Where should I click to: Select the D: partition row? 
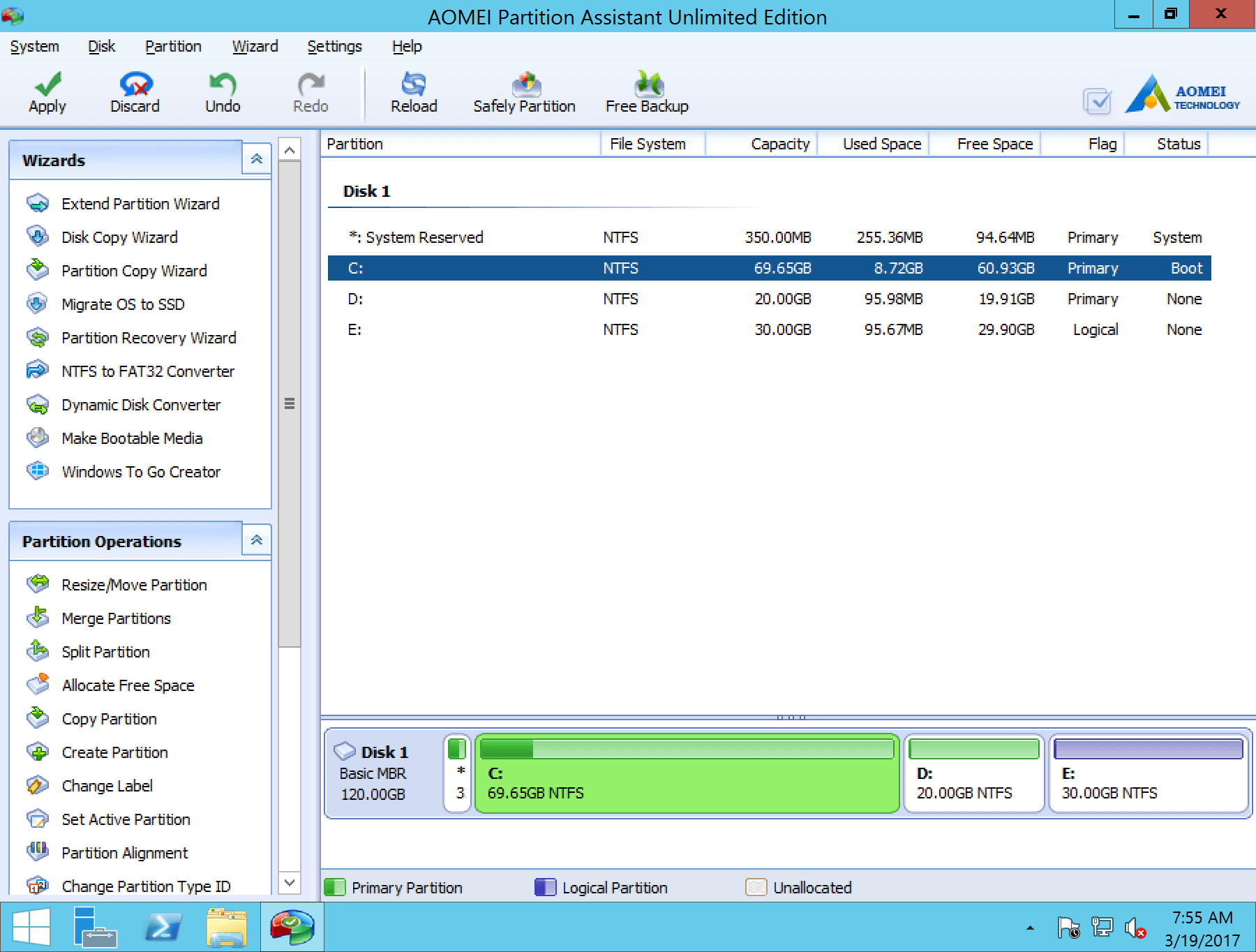tap(769, 299)
